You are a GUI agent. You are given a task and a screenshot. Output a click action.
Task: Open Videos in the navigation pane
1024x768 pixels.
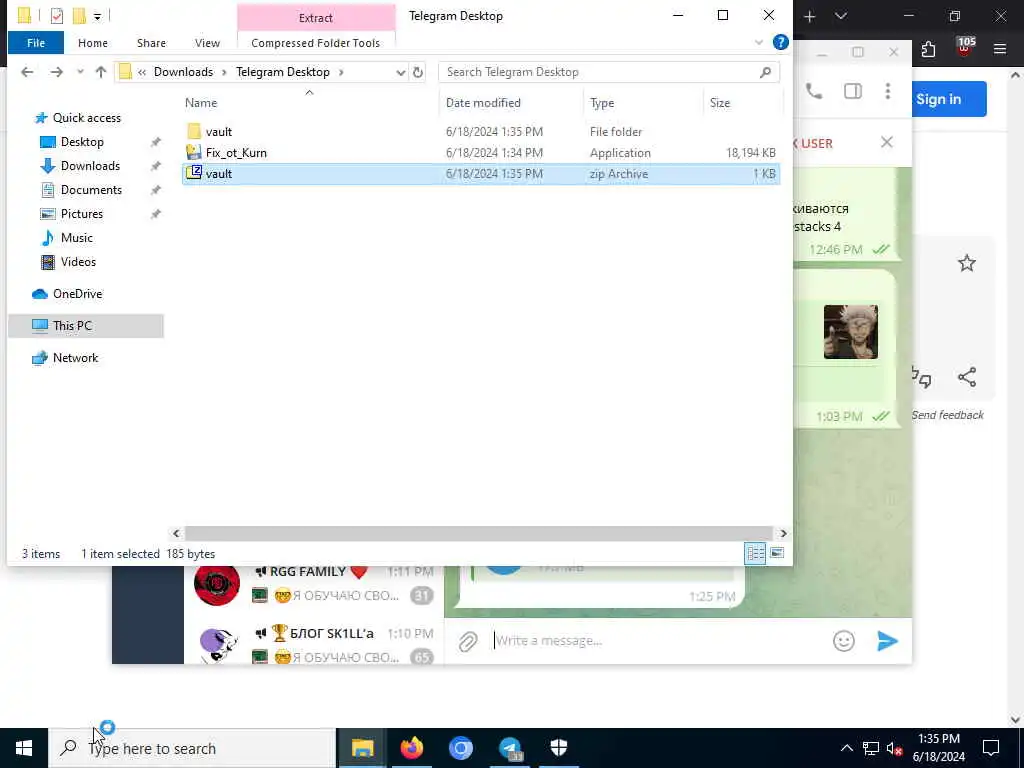point(78,262)
